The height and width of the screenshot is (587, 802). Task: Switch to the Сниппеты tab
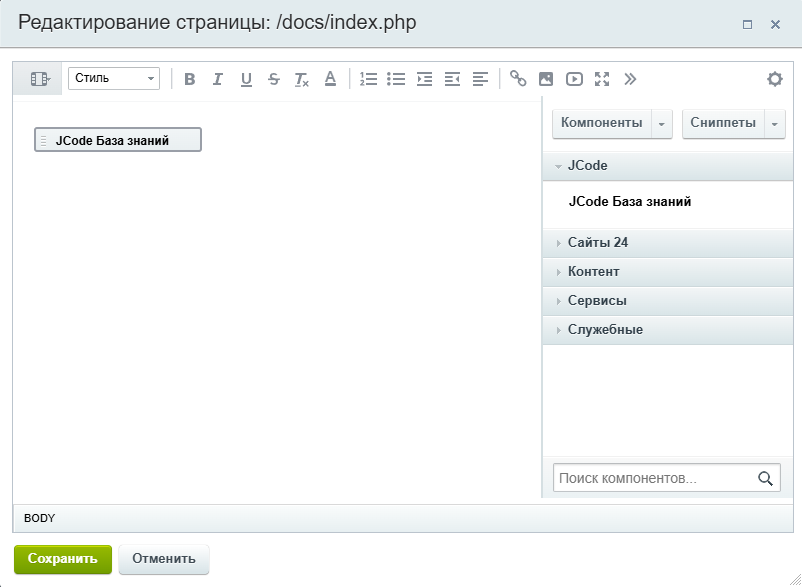[723, 123]
